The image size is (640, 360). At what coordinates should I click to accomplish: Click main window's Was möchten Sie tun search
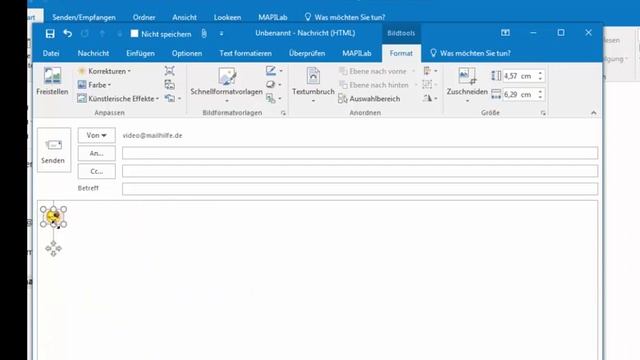point(345,17)
